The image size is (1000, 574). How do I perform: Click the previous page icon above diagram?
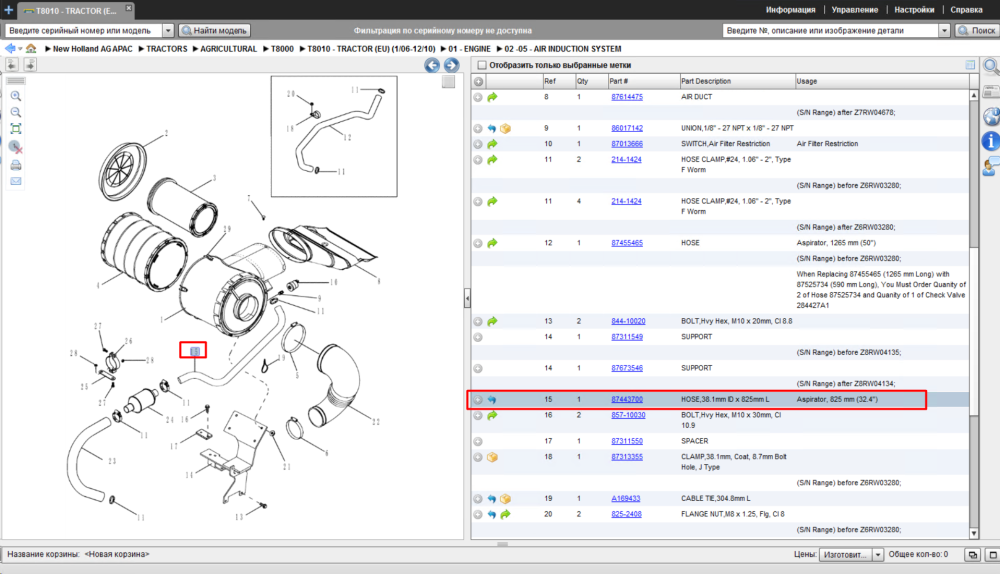(12, 64)
